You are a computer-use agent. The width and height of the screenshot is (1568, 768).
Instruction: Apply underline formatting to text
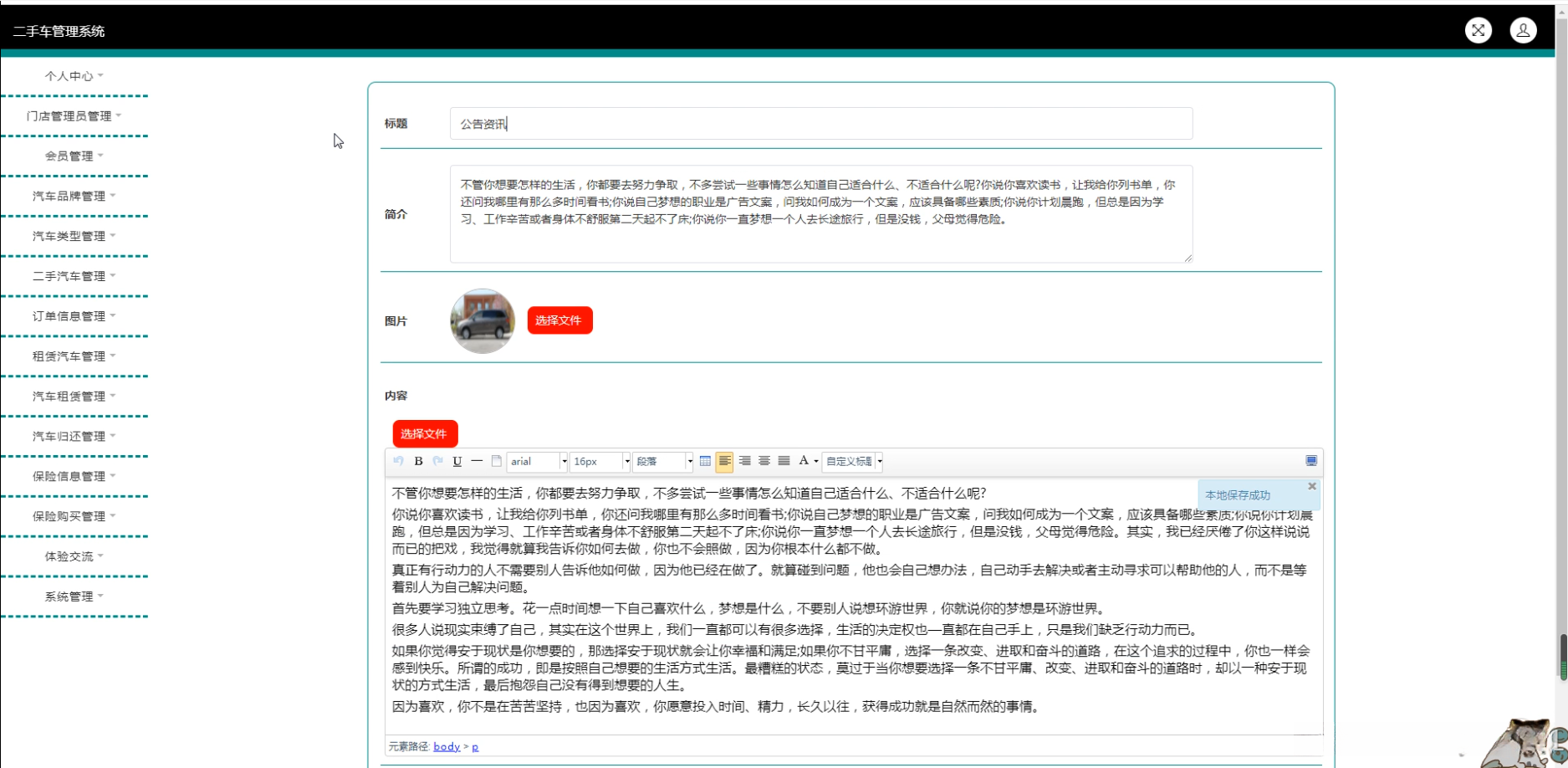pyautogui.click(x=457, y=461)
